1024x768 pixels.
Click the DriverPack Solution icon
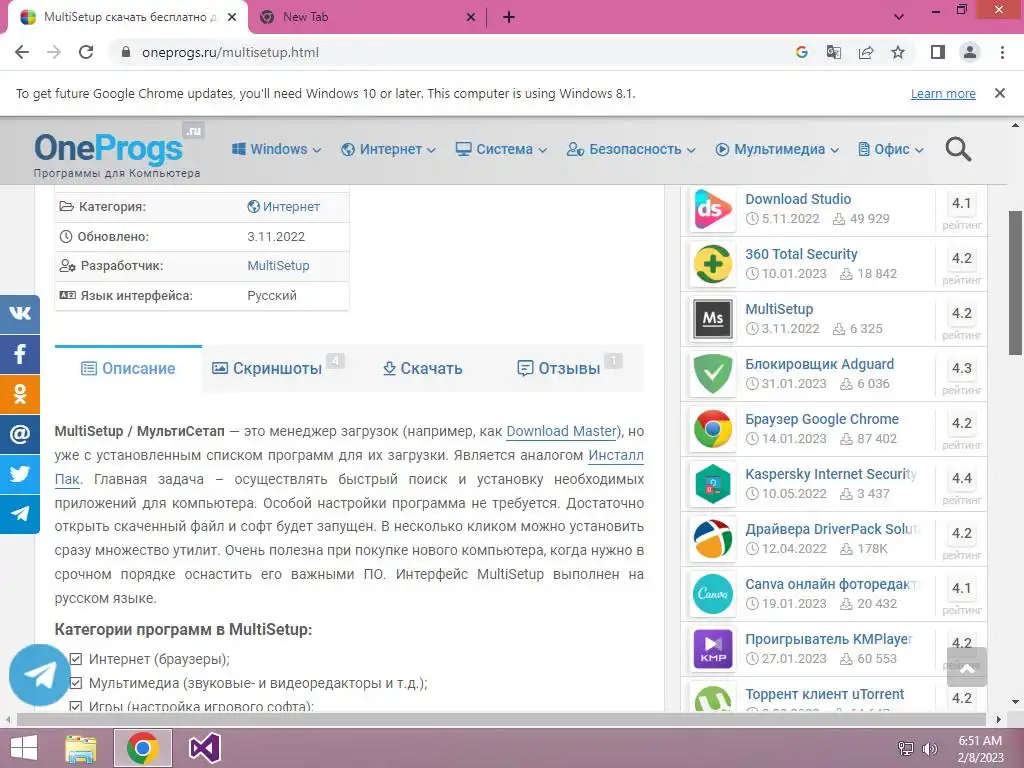712,539
